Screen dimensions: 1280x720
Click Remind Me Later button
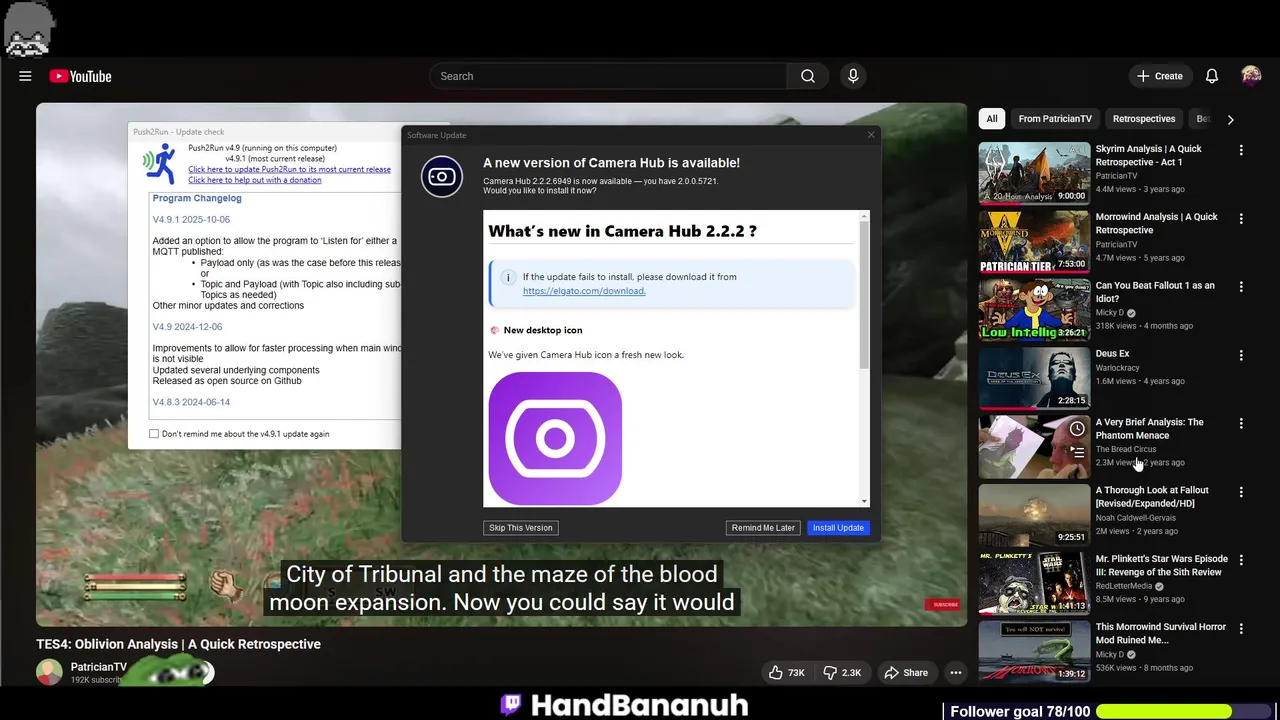(x=763, y=528)
